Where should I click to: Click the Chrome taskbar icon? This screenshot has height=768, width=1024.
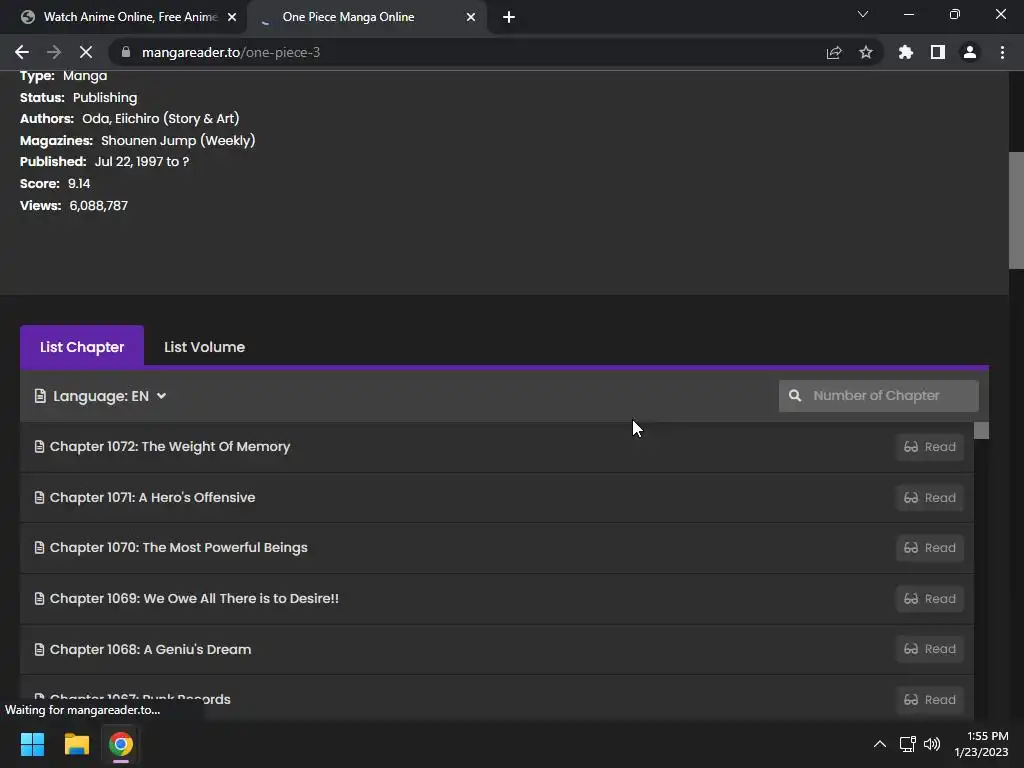pyautogui.click(x=121, y=744)
